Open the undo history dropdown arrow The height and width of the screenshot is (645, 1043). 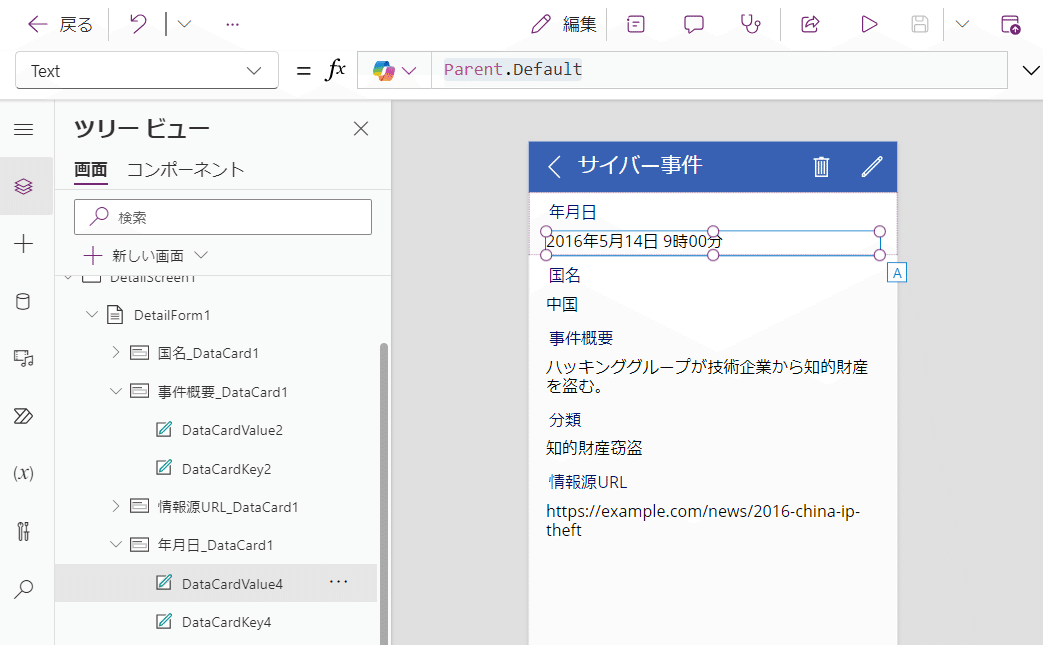(x=184, y=25)
